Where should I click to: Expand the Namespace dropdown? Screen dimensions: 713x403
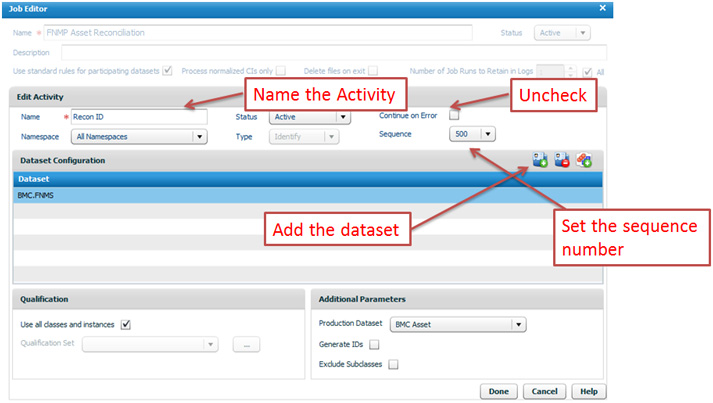click(x=200, y=137)
